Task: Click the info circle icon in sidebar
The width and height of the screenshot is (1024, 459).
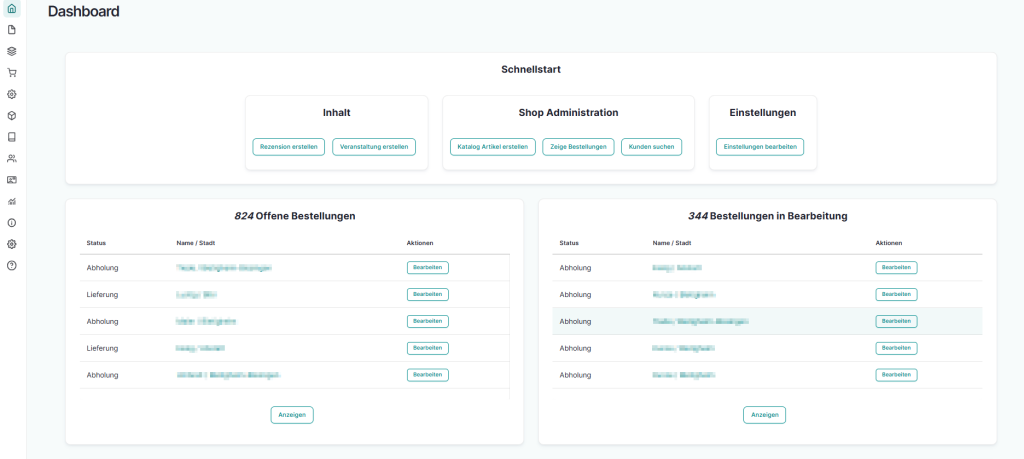Action: click(12, 223)
